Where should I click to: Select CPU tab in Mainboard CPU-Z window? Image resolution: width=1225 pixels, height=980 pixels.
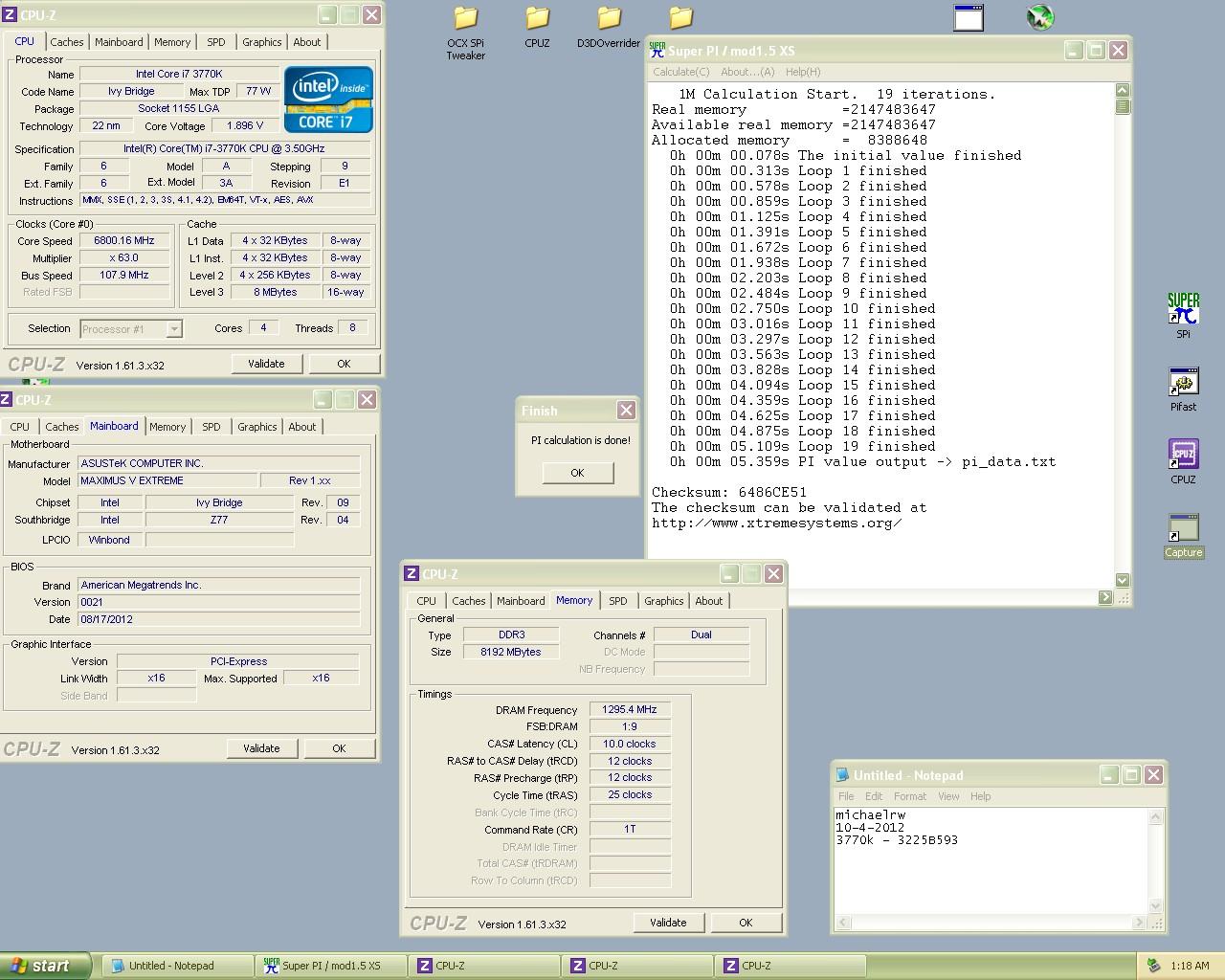click(x=20, y=427)
